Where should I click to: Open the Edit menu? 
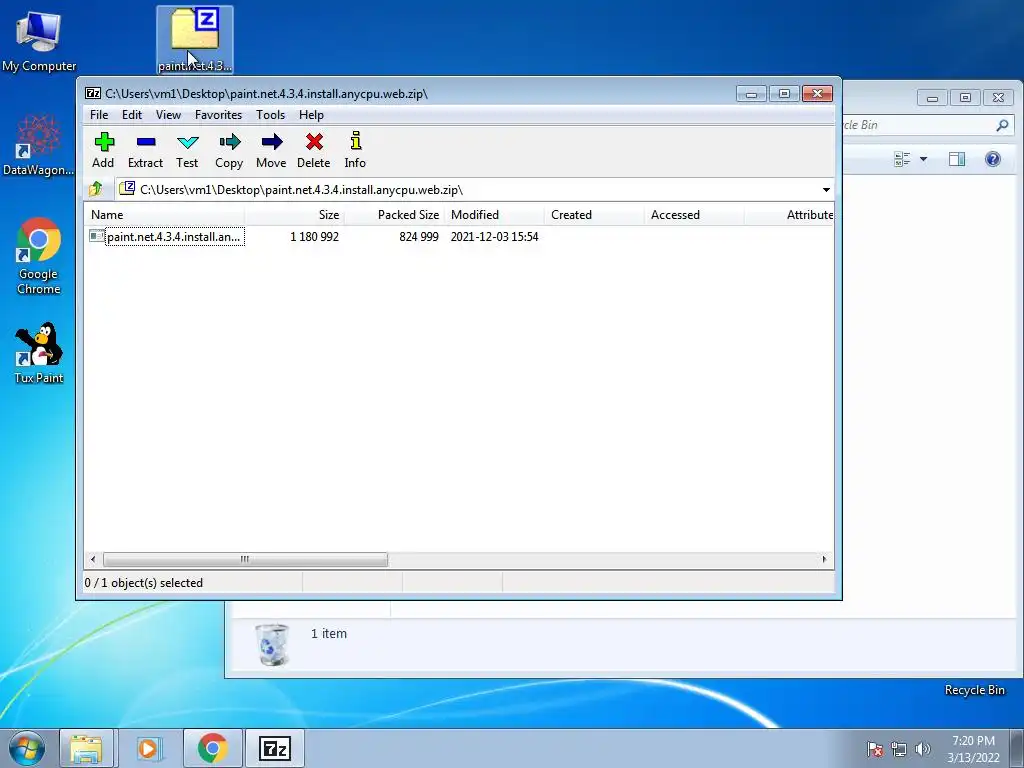point(131,115)
